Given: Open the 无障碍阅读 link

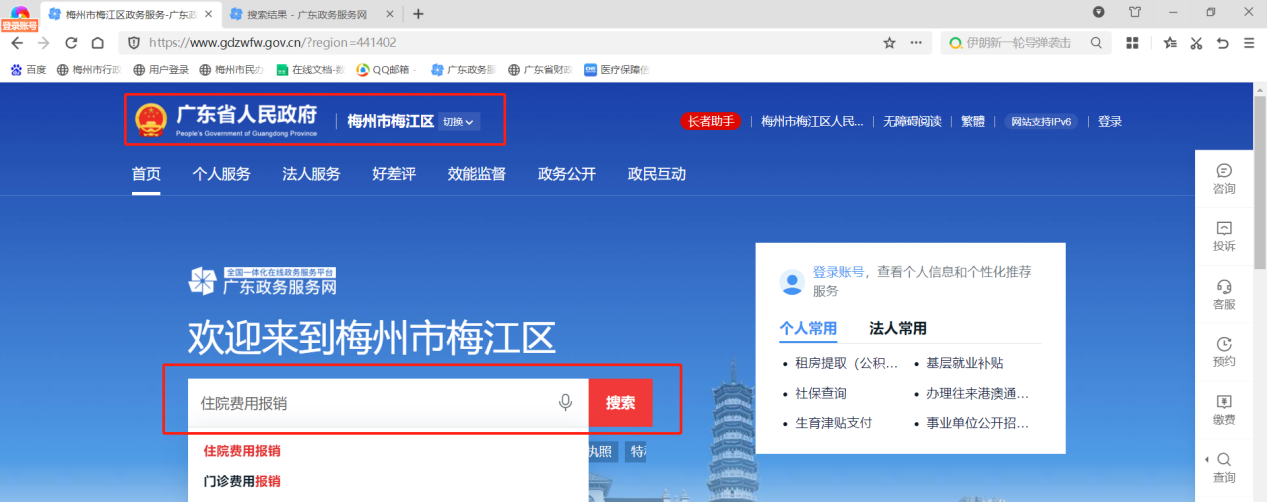Looking at the screenshot, I should 912,122.
